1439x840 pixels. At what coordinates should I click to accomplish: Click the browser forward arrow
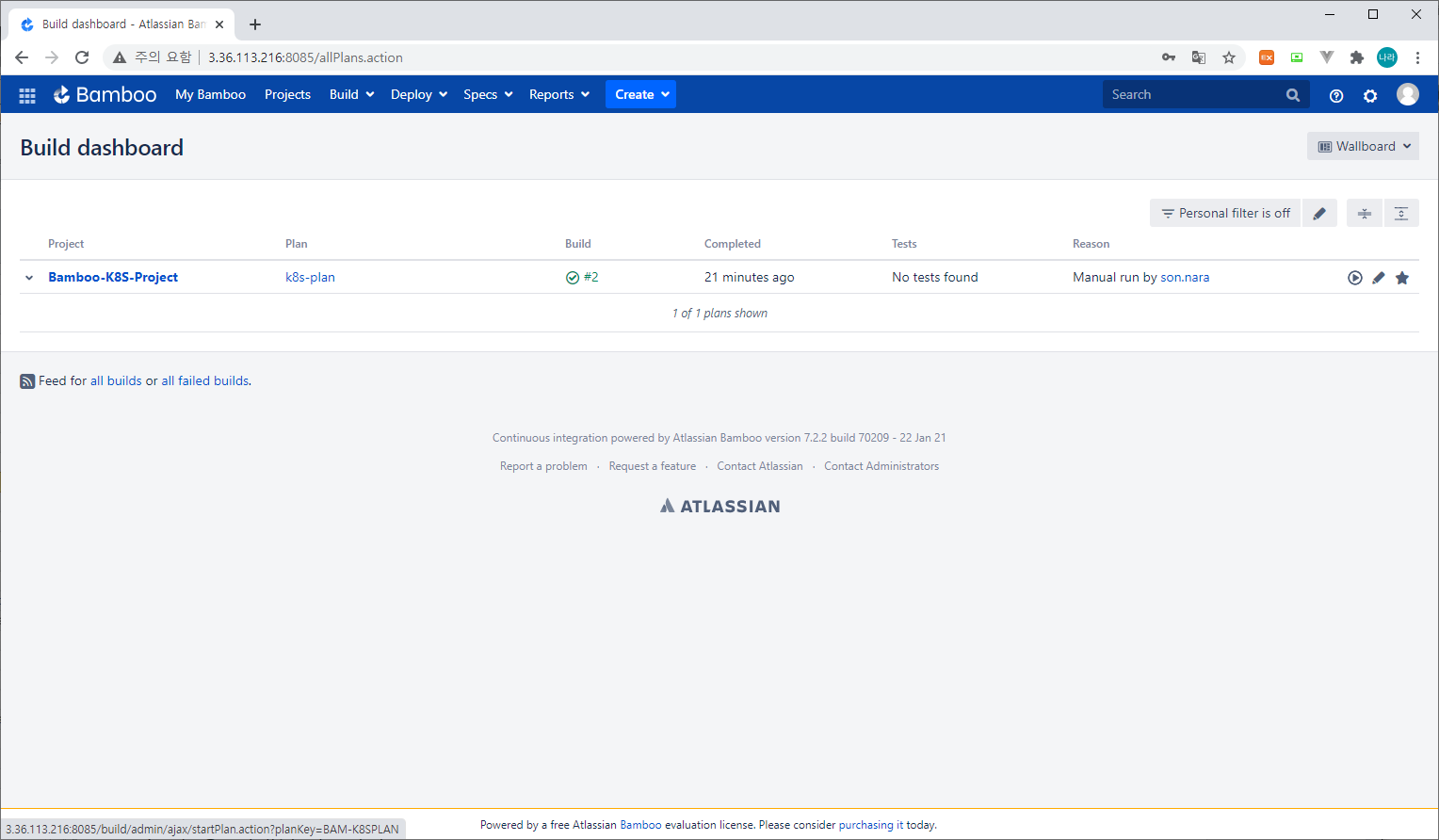52,57
